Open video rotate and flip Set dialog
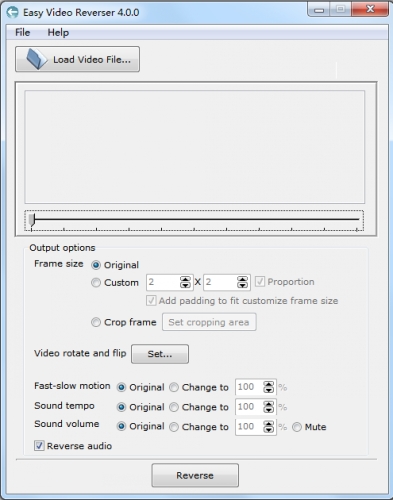This screenshot has height=500, width=393. [x=160, y=354]
